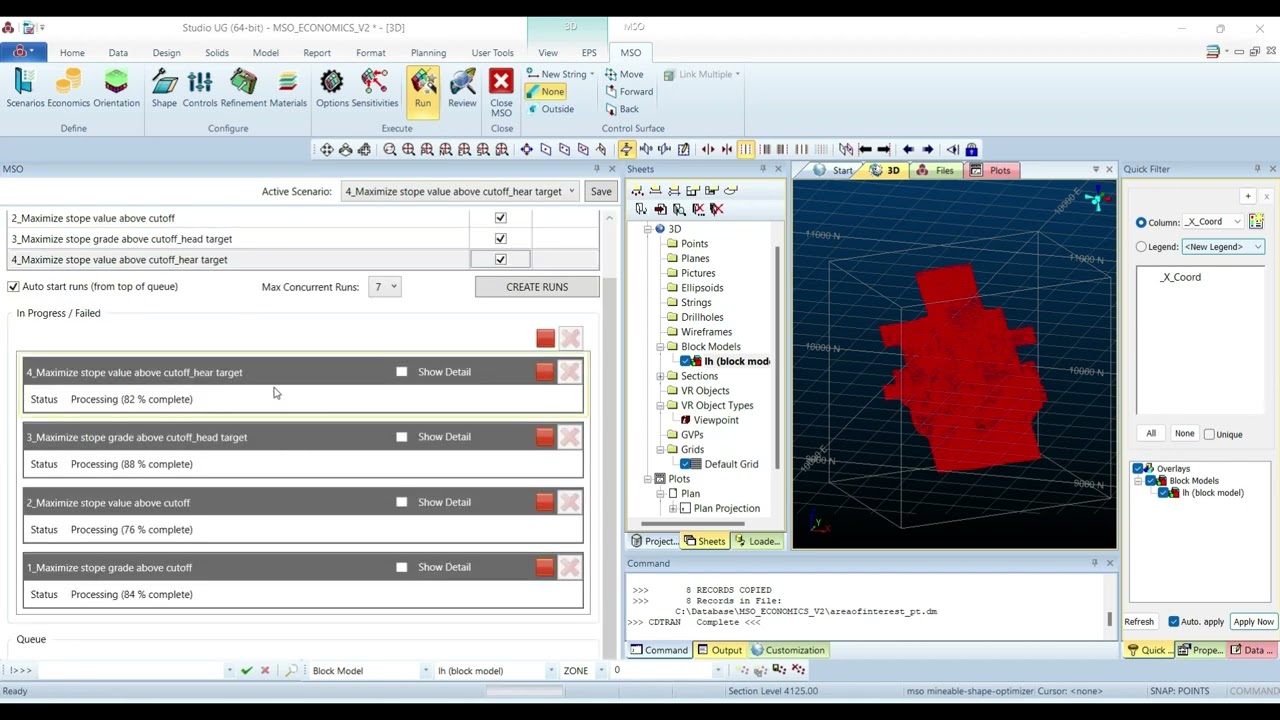Open the Review tool
The height and width of the screenshot is (720, 1280).
462,88
